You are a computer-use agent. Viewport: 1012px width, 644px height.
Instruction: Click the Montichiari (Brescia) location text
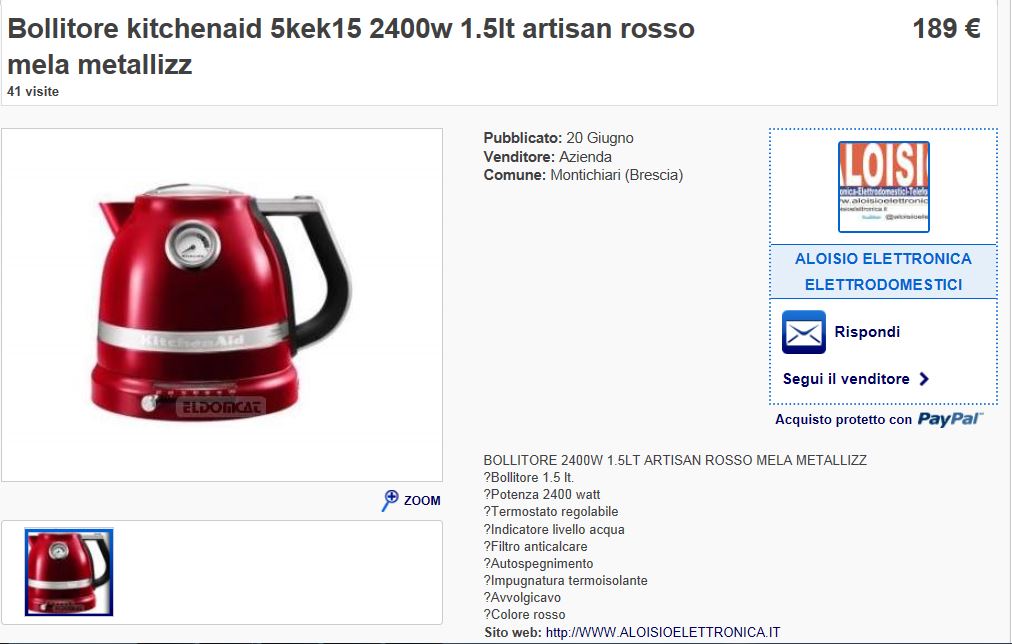tap(616, 175)
